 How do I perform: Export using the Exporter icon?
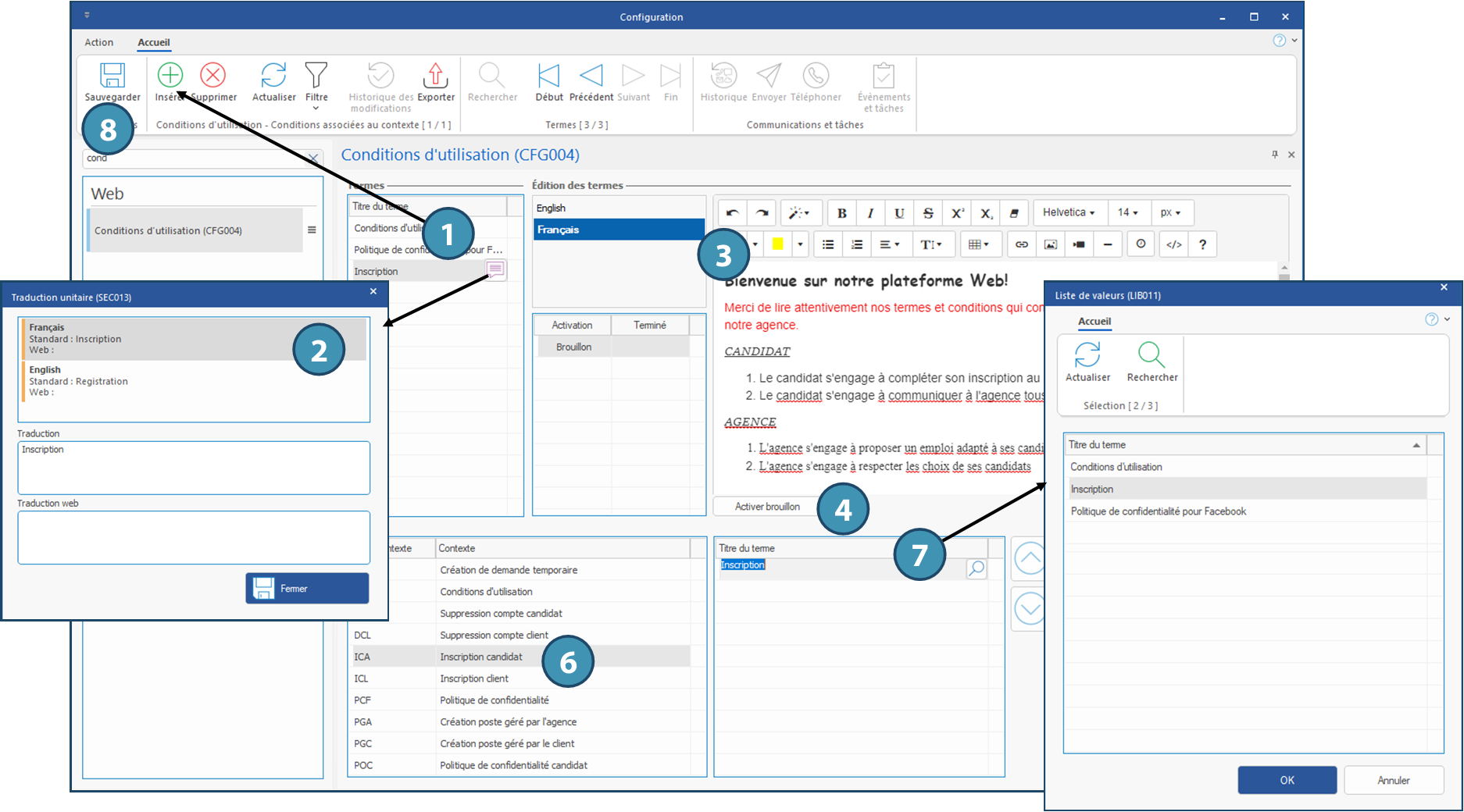[435, 76]
